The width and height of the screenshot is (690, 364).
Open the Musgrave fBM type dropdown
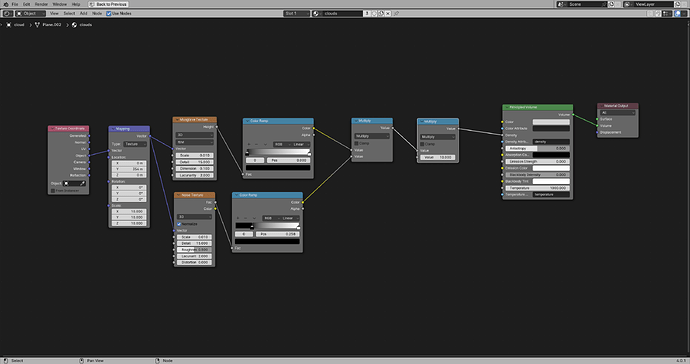coord(195,142)
